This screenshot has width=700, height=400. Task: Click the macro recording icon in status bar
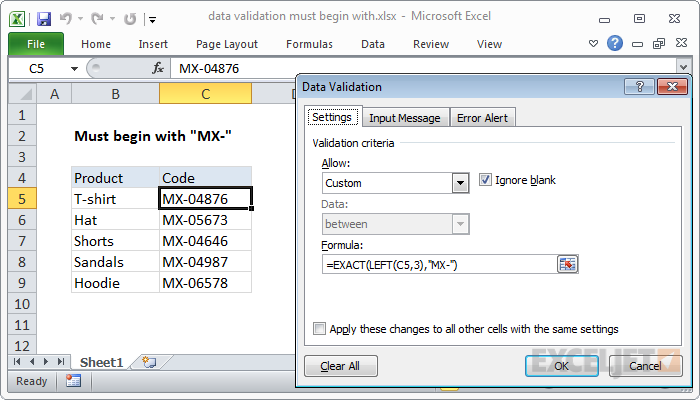73,381
